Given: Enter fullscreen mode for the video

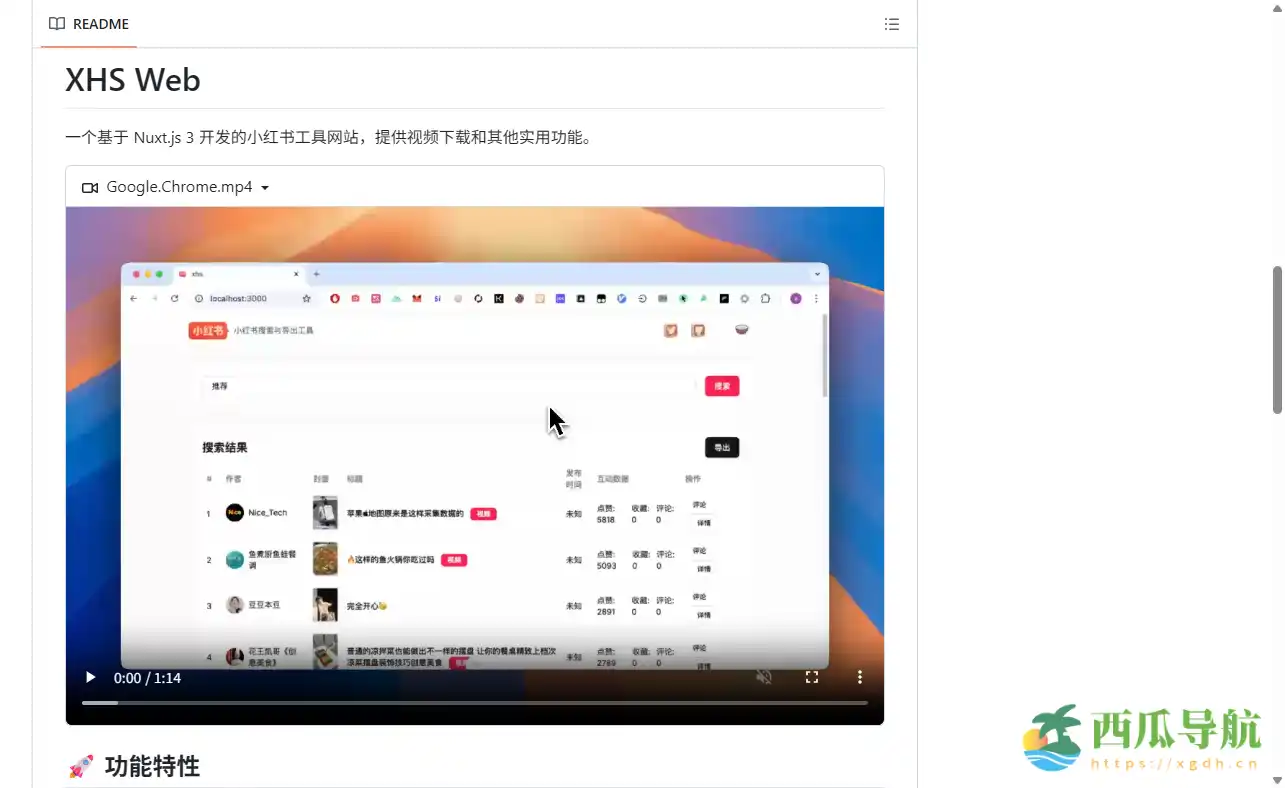Looking at the screenshot, I should click(812, 678).
